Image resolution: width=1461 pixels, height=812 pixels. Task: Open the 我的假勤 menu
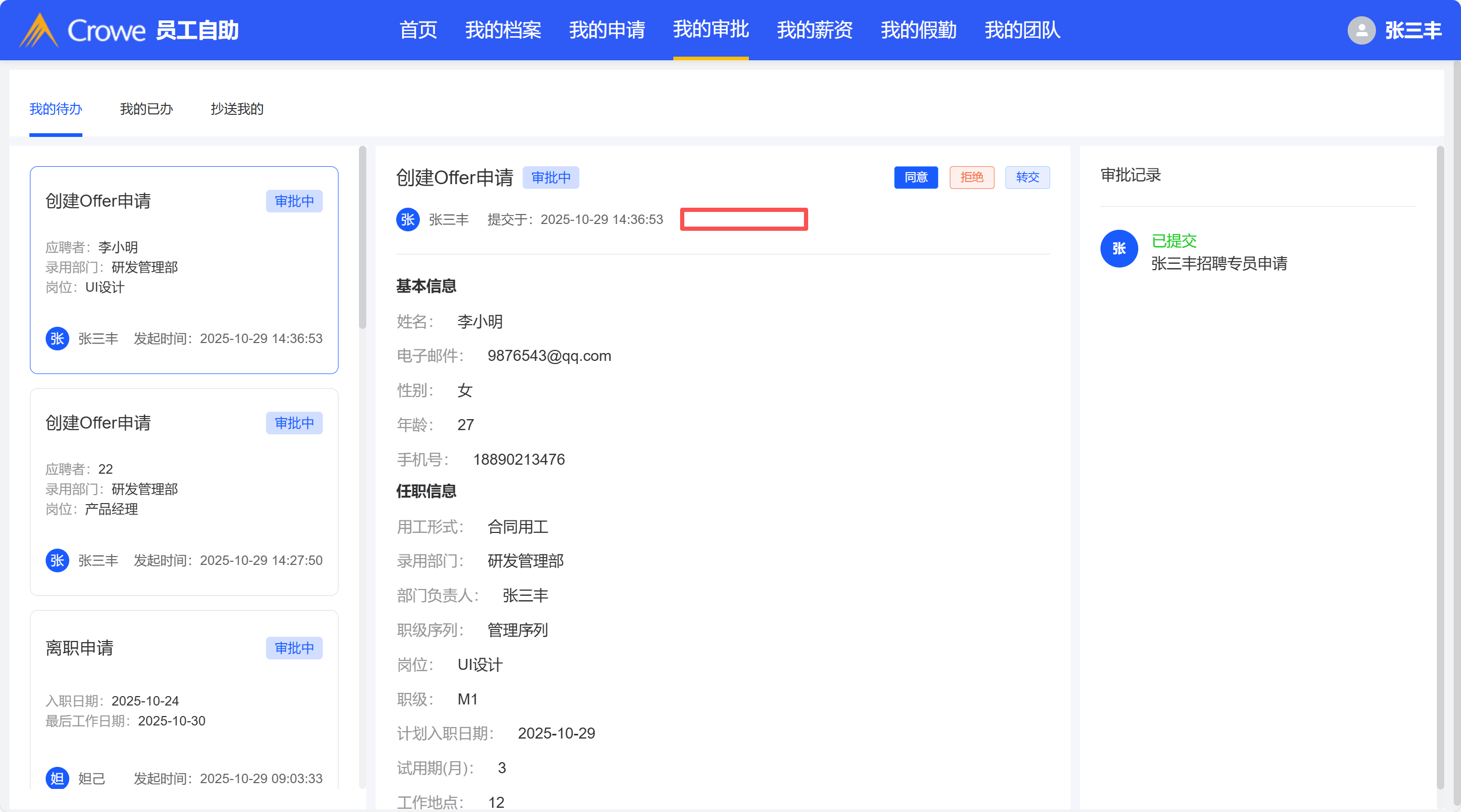click(x=918, y=30)
